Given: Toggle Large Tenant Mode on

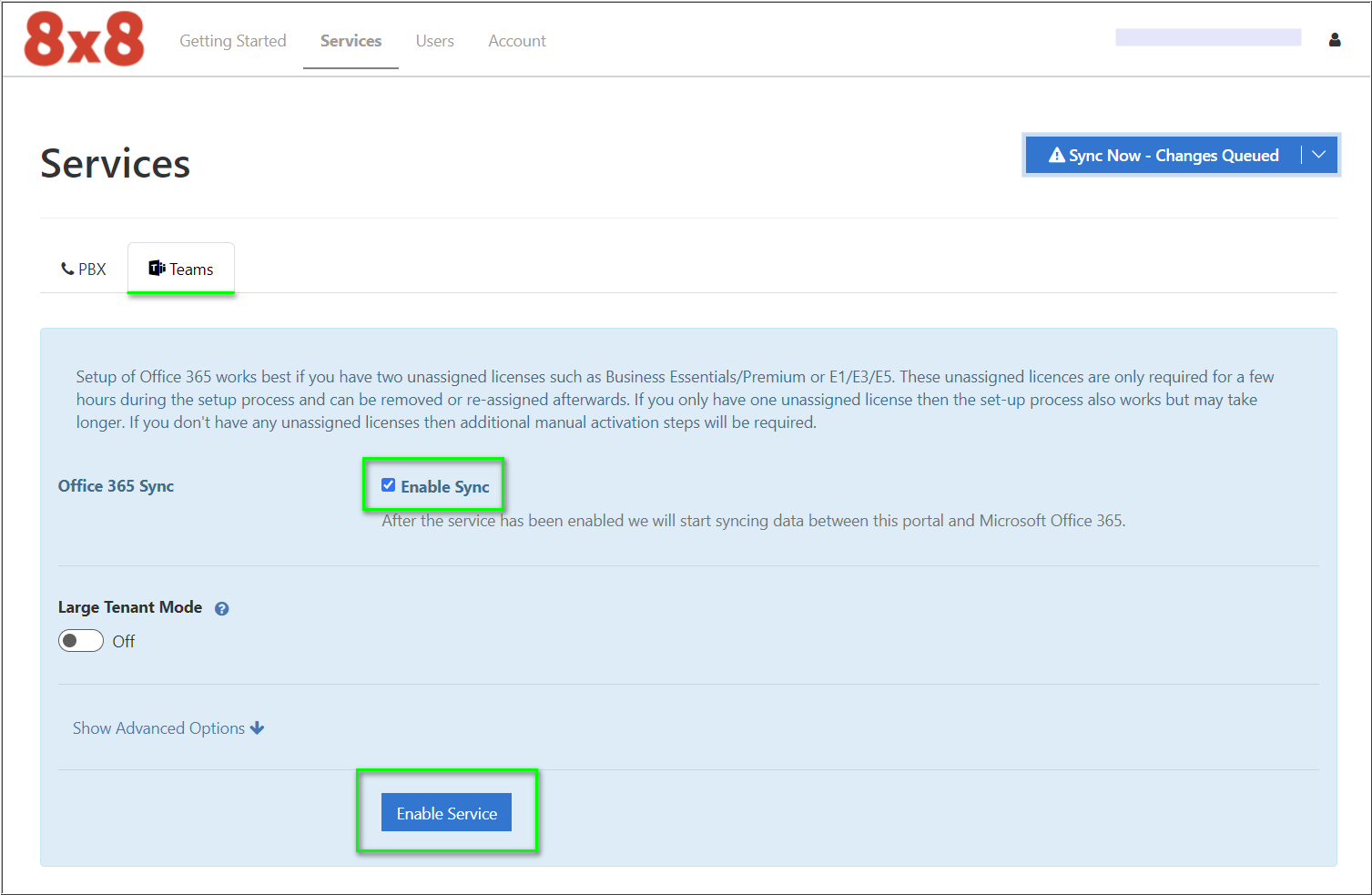Looking at the screenshot, I should (x=80, y=640).
